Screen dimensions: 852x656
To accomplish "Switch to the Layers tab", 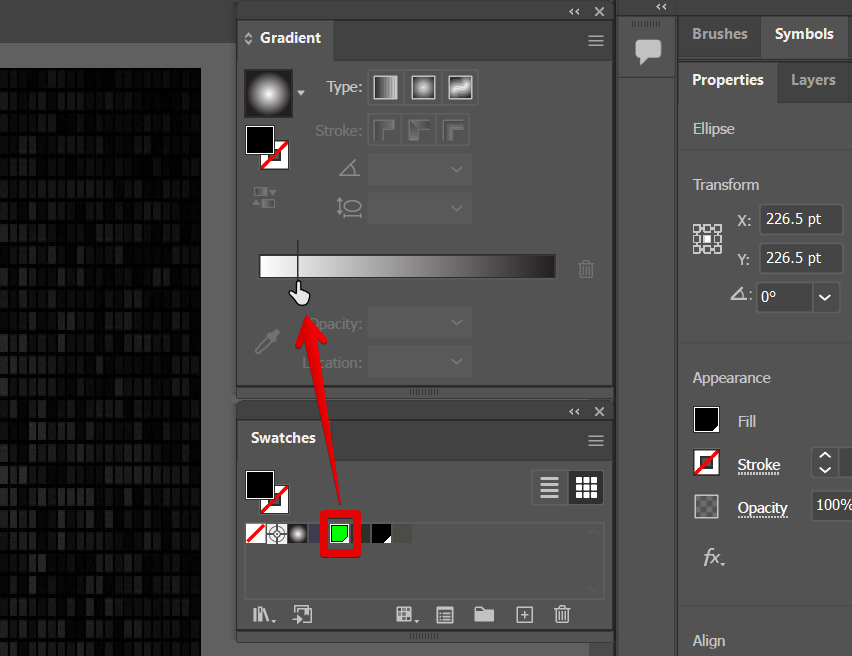I will (x=813, y=80).
